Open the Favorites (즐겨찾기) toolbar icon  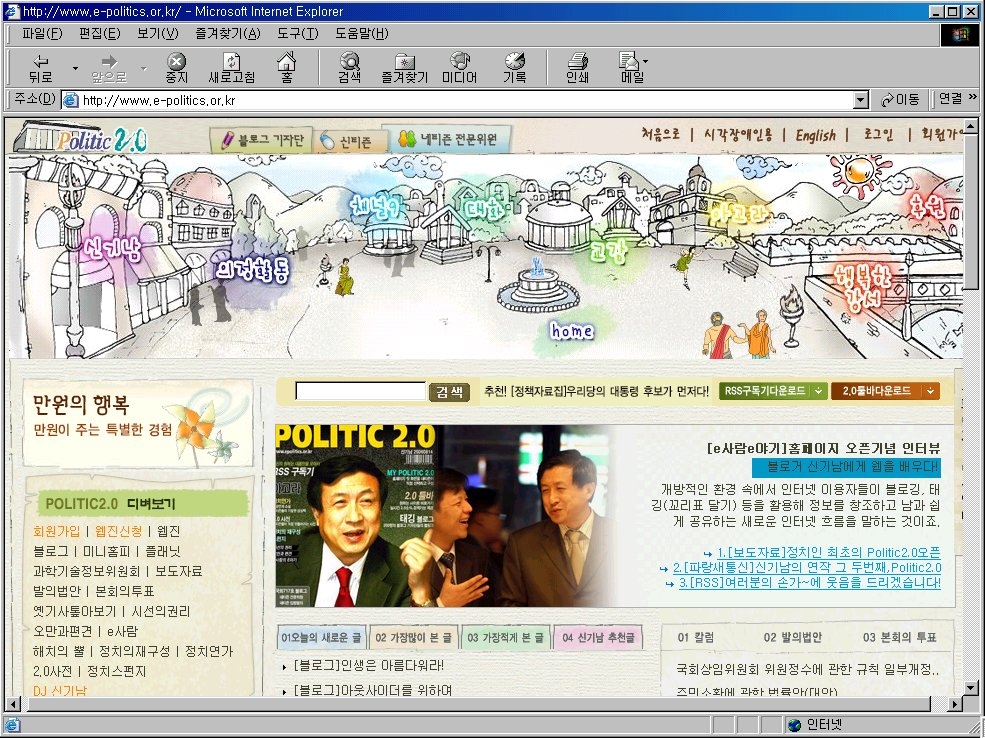point(404,68)
